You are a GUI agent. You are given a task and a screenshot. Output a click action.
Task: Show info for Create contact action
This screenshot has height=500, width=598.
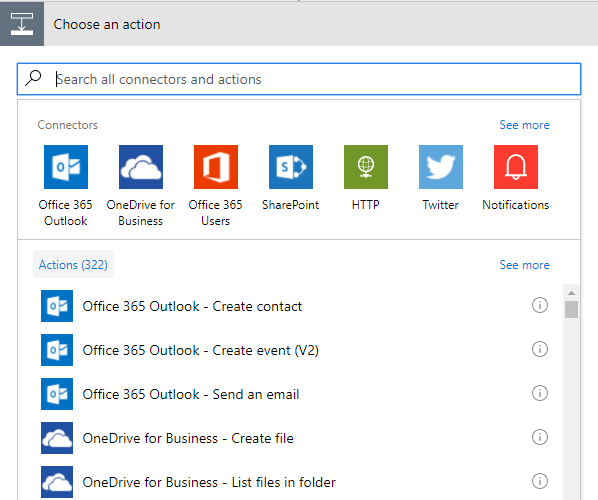pos(540,305)
